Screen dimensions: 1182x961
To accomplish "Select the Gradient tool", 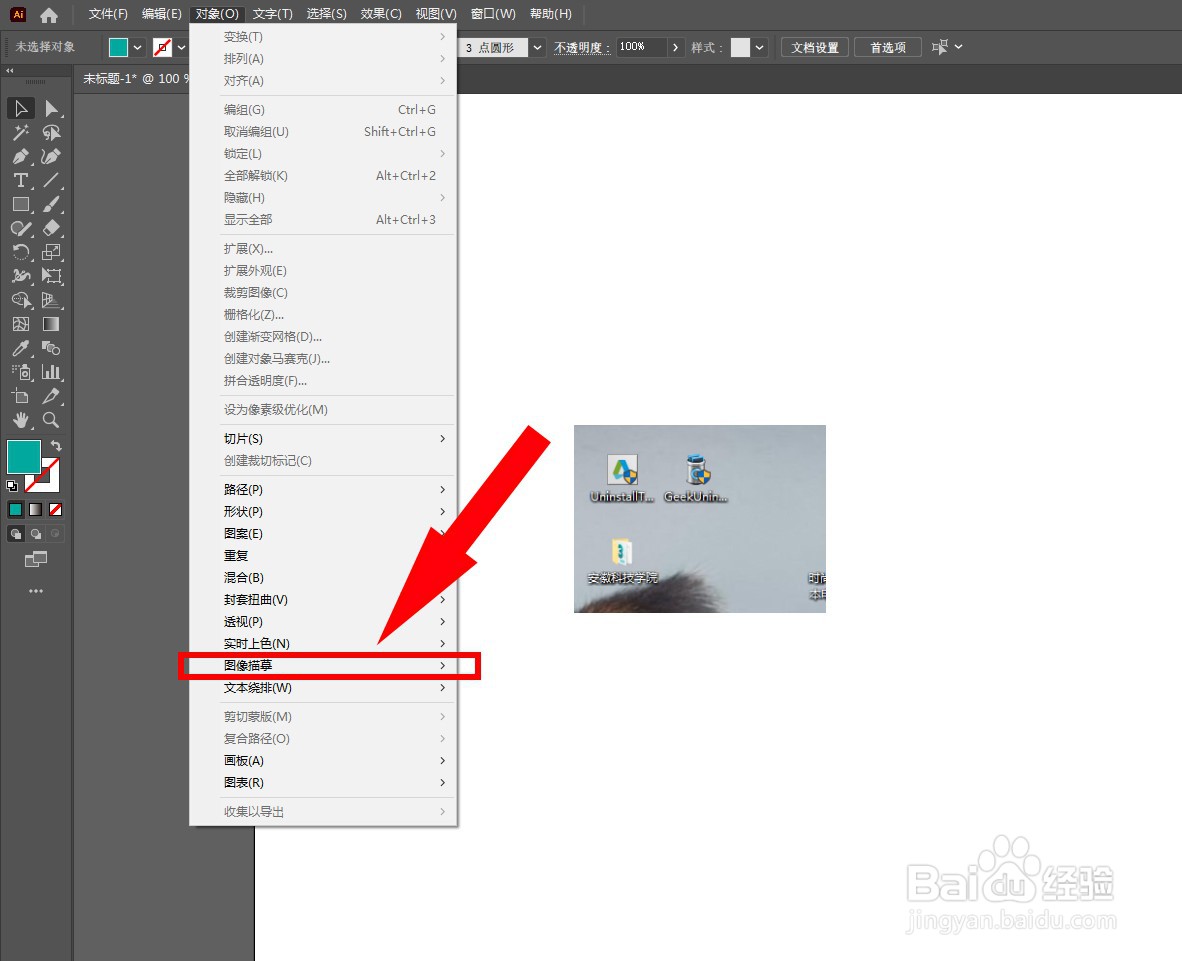I will [x=51, y=324].
